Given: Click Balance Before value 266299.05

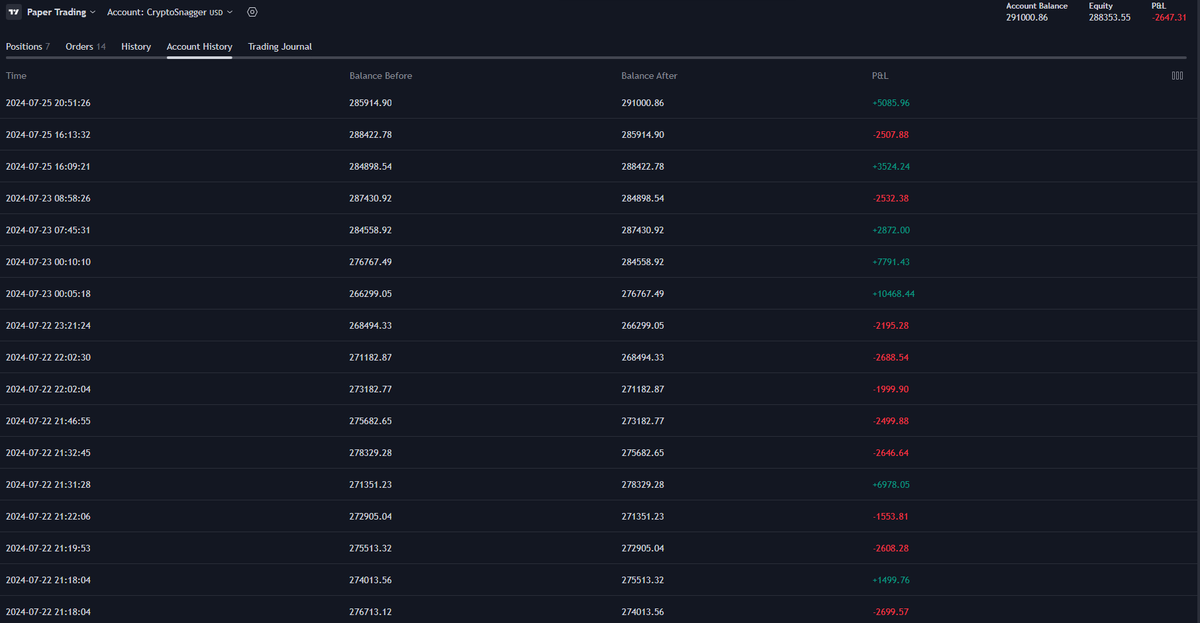Looking at the screenshot, I should (x=370, y=294).
